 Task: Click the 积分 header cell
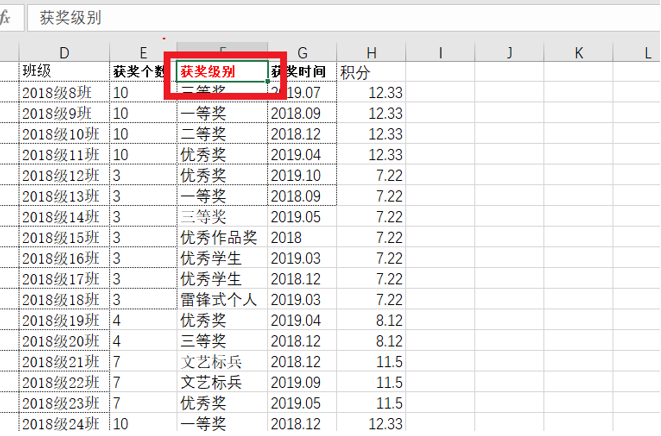[371, 72]
